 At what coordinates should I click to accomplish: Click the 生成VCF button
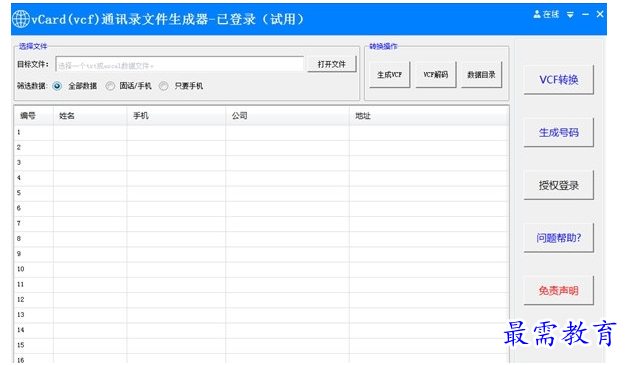tap(389, 75)
